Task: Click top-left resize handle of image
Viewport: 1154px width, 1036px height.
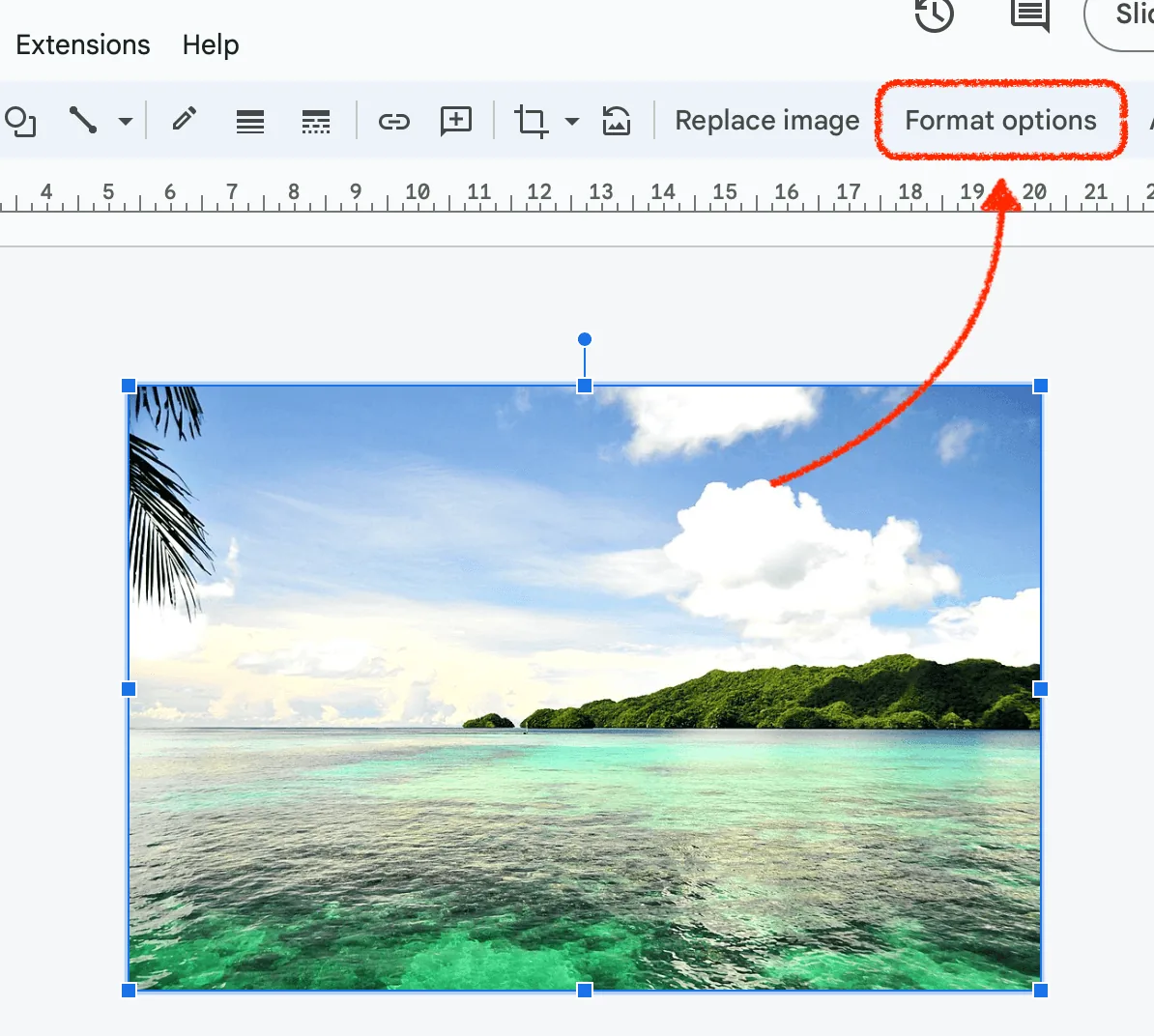Action: pos(129,386)
